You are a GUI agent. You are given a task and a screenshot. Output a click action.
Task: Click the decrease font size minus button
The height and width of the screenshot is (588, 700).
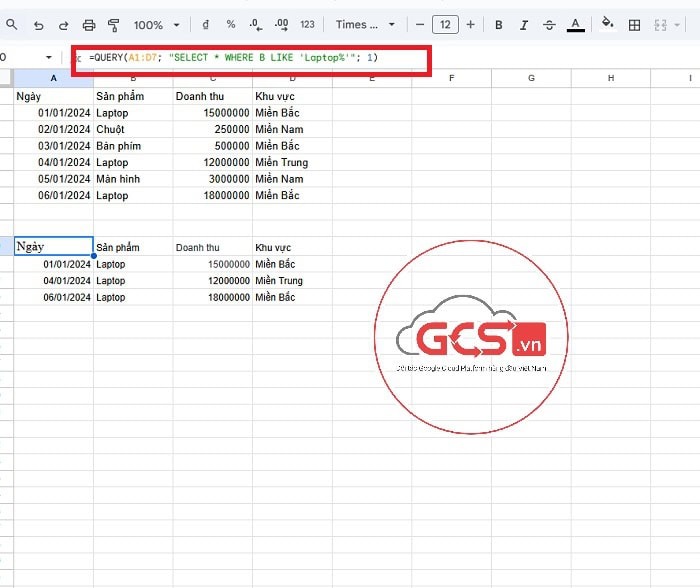[420, 25]
